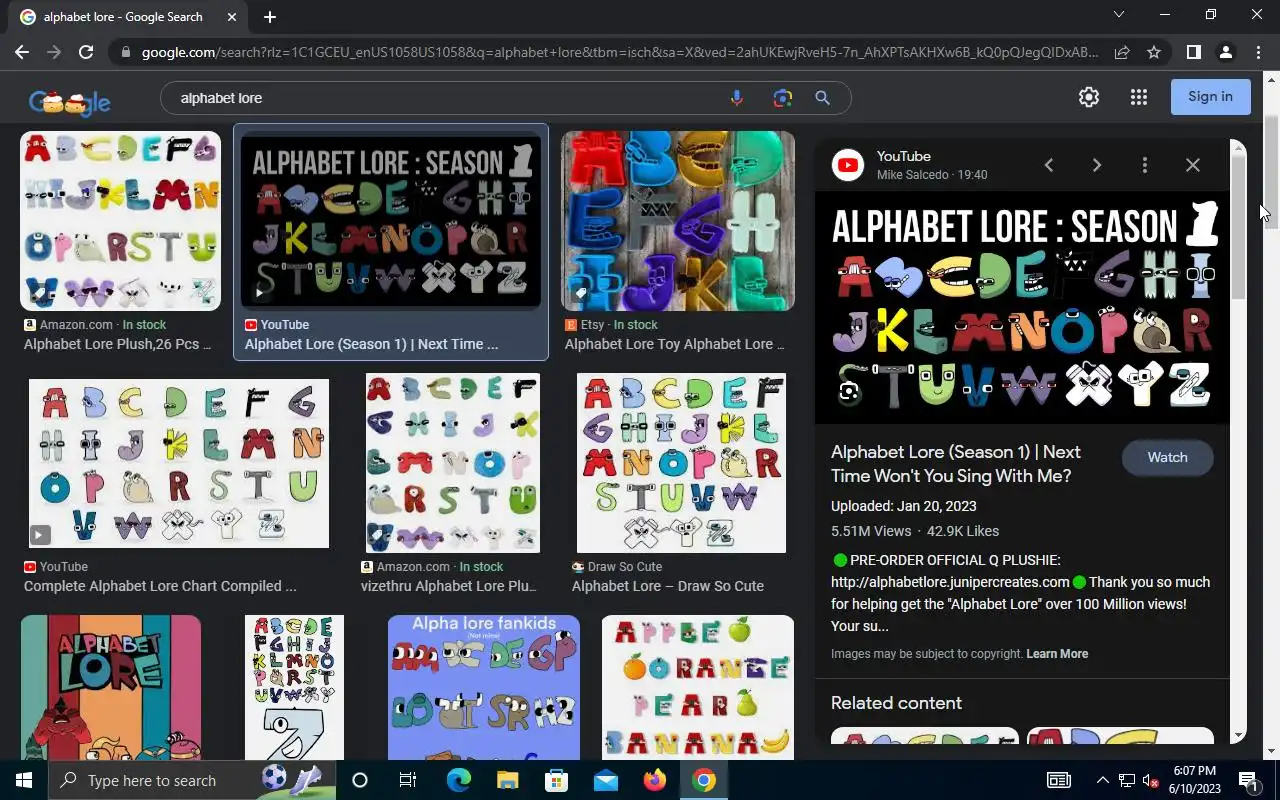Click the 'Alphabet Lore – Draw So Cute' caption
Viewport: 1280px width, 800px height.
[x=668, y=586]
